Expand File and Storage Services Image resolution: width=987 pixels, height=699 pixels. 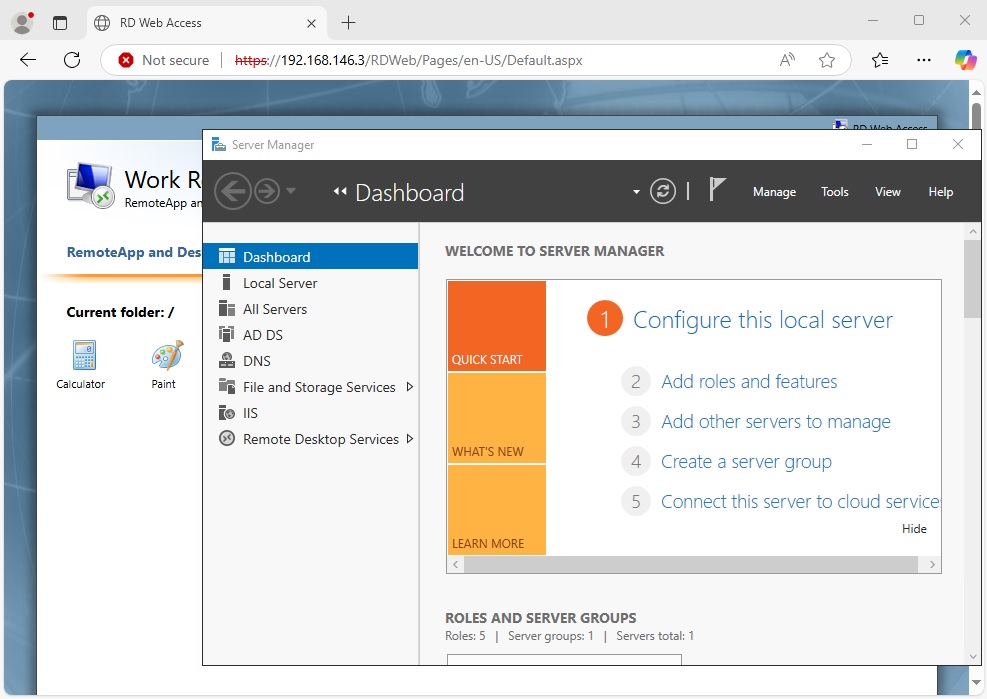pyautogui.click(x=409, y=387)
